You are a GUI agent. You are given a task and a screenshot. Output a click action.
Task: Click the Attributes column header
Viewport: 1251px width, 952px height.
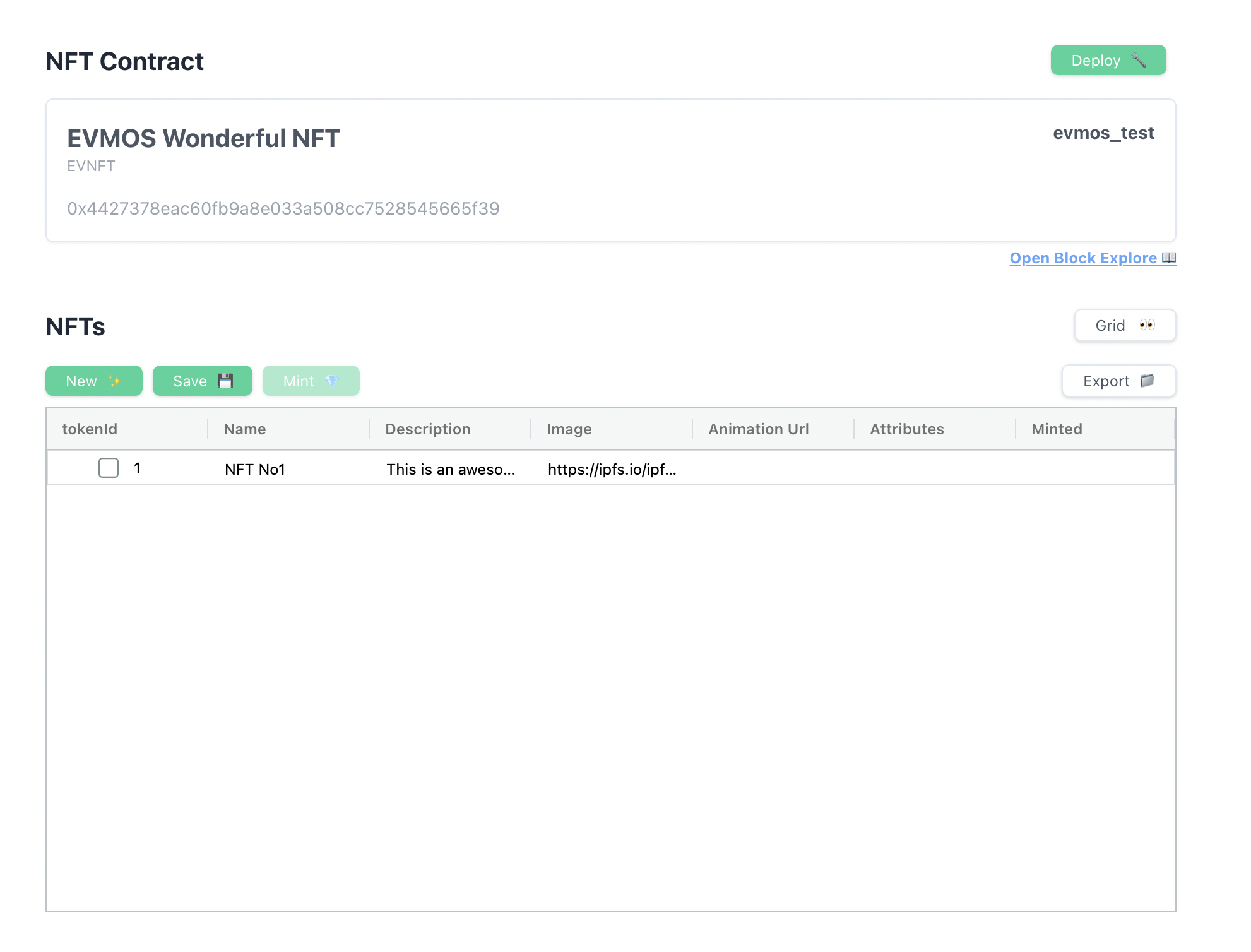tap(907, 429)
